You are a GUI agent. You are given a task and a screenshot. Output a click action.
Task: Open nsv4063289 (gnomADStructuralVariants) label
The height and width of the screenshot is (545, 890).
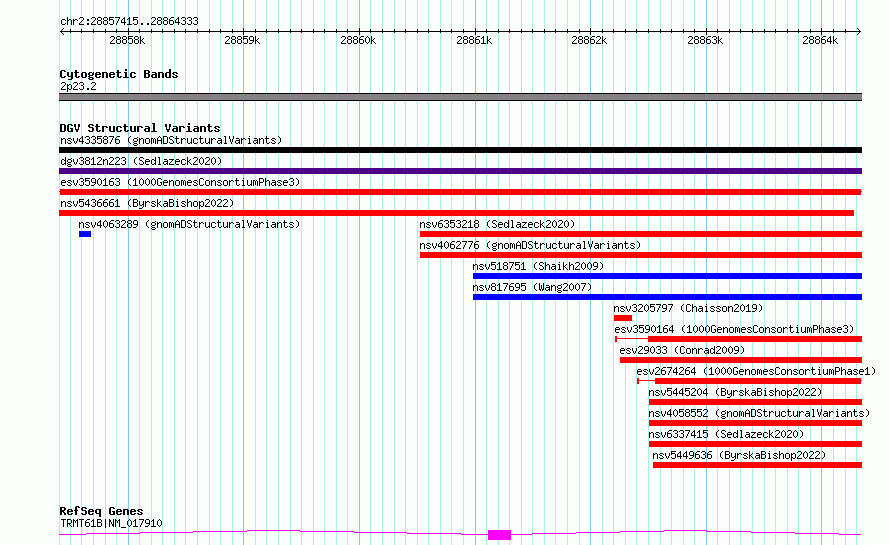(x=189, y=224)
